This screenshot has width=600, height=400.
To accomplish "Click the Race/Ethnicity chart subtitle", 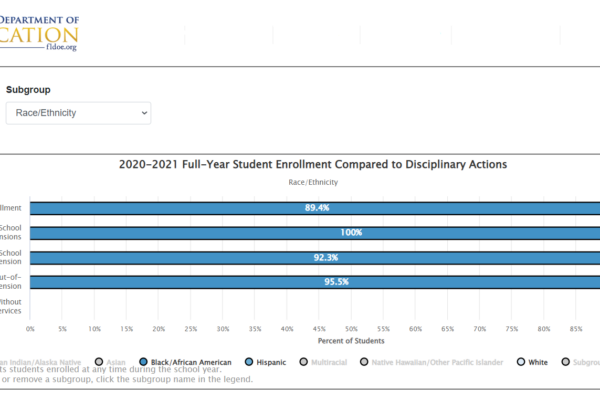I will [313, 182].
